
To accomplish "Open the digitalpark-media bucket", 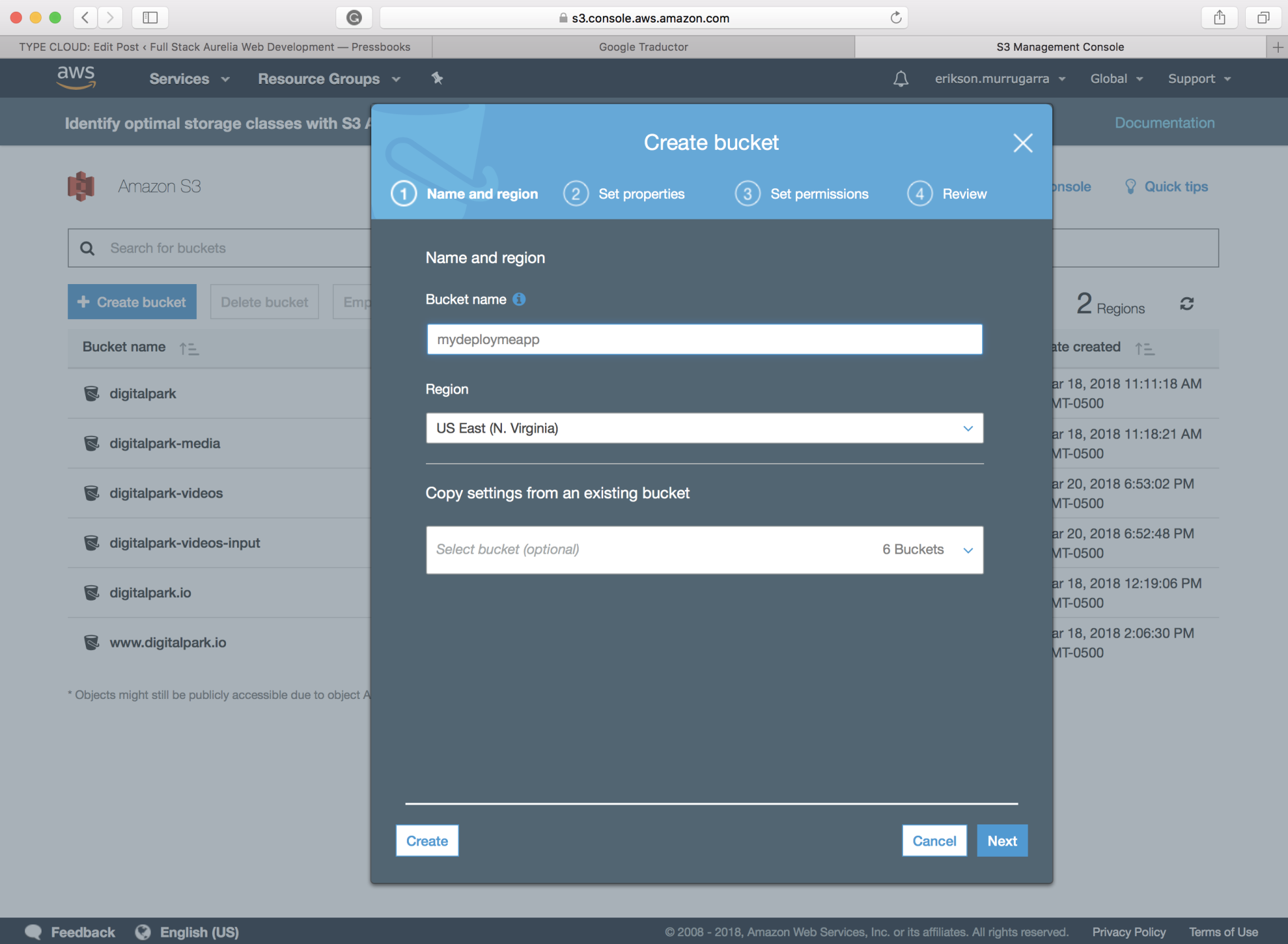I will pyautogui.click(x=165, y=443).
